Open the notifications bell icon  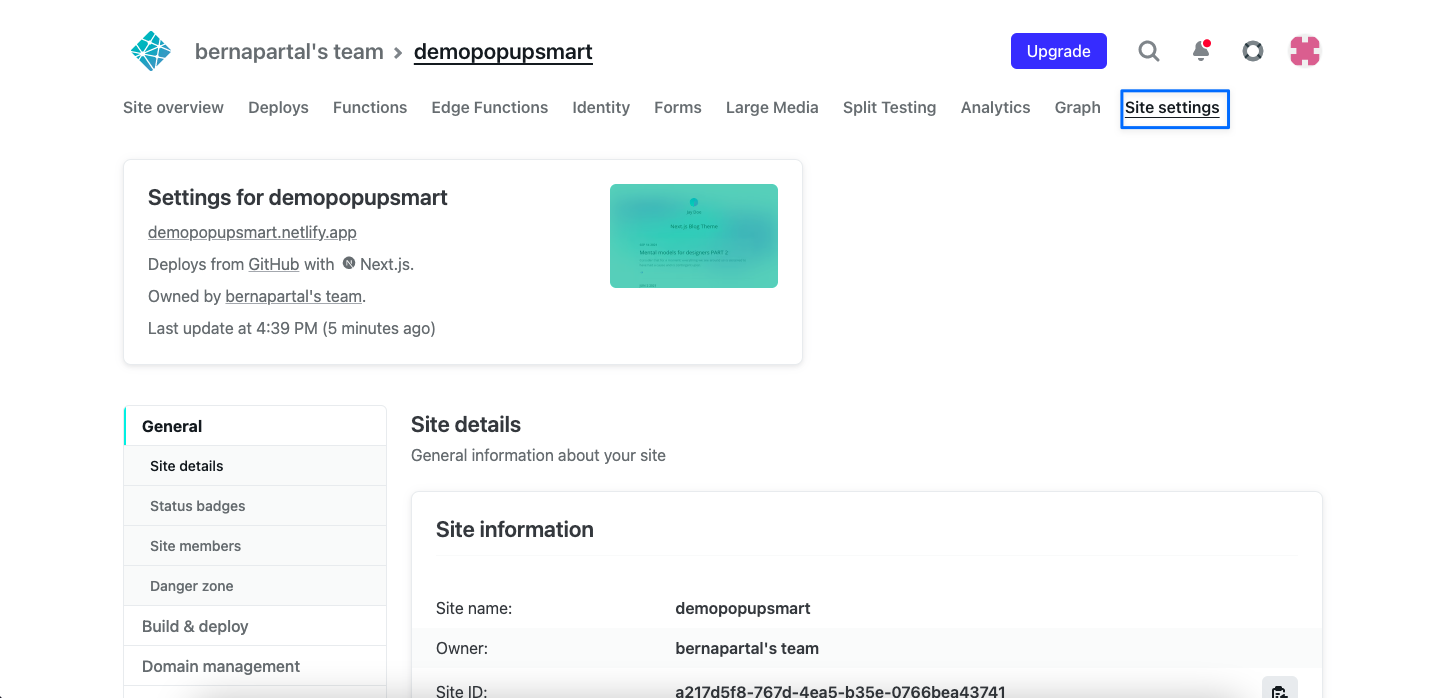1201,51
